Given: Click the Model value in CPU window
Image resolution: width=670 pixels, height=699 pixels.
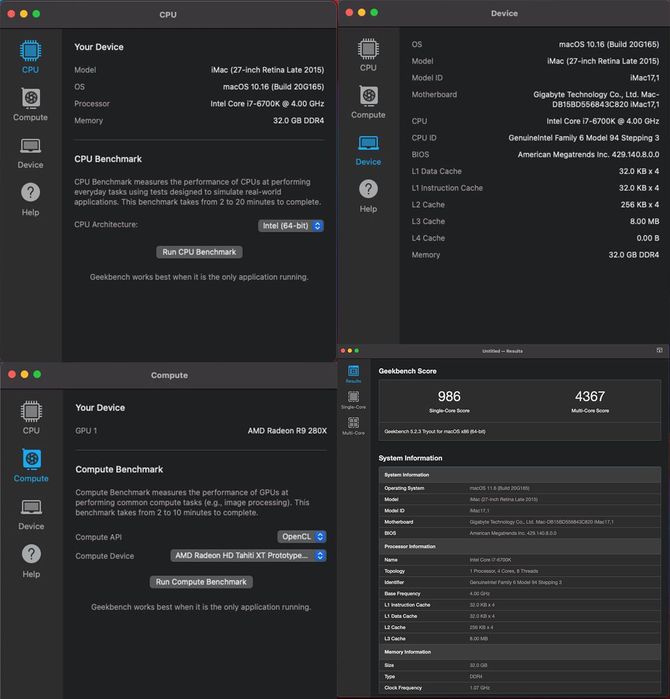Looking at the screenshot, I should tap(267, 70).
